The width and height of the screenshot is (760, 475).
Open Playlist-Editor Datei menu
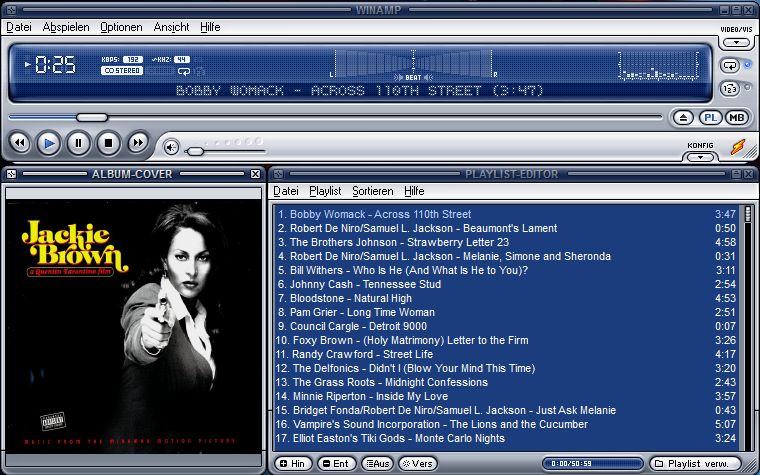click(x=286, y=191)
